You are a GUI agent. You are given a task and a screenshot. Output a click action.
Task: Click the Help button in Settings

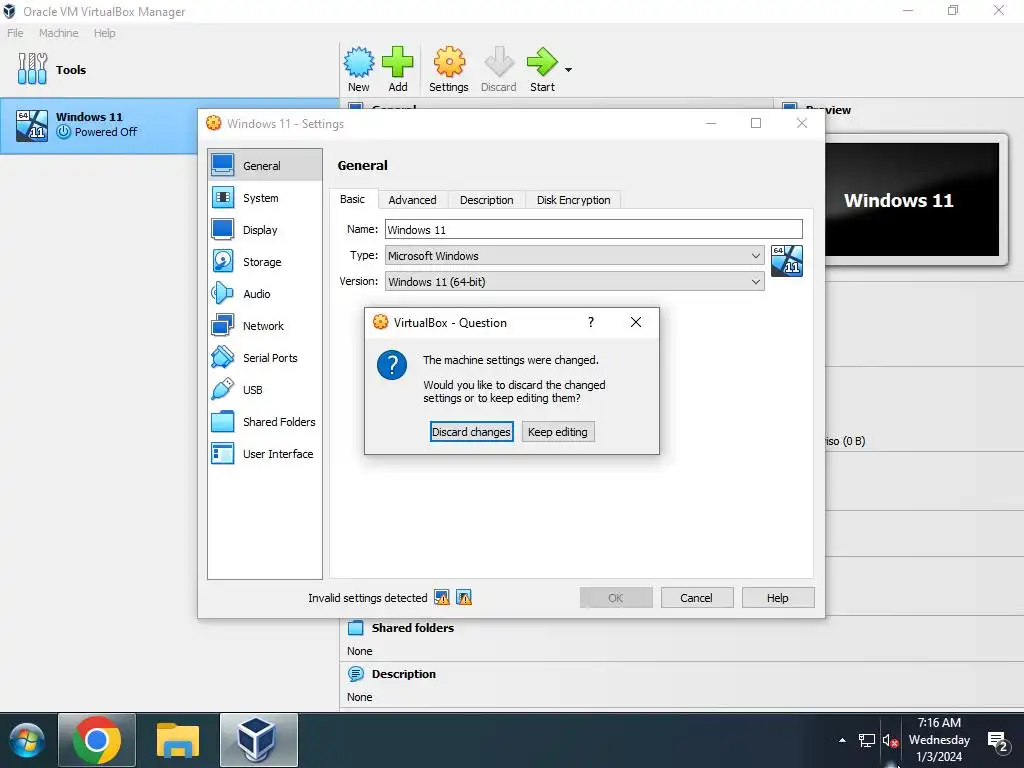(x=778, y=598)
